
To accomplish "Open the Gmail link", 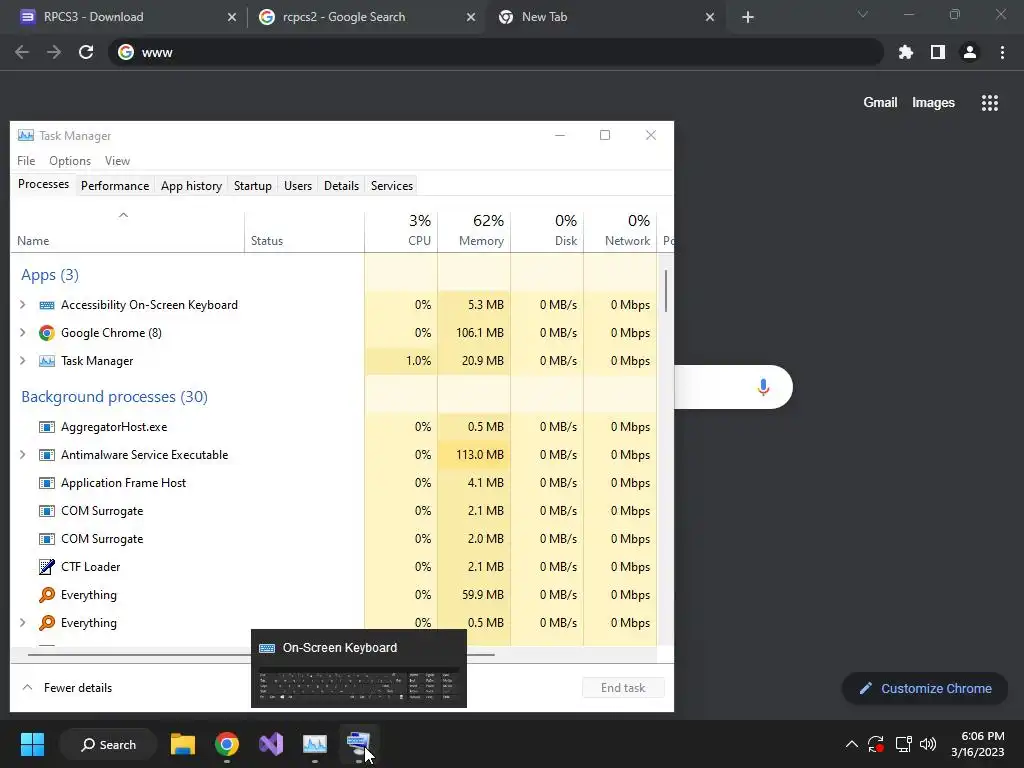I will [x=880, y=103].
